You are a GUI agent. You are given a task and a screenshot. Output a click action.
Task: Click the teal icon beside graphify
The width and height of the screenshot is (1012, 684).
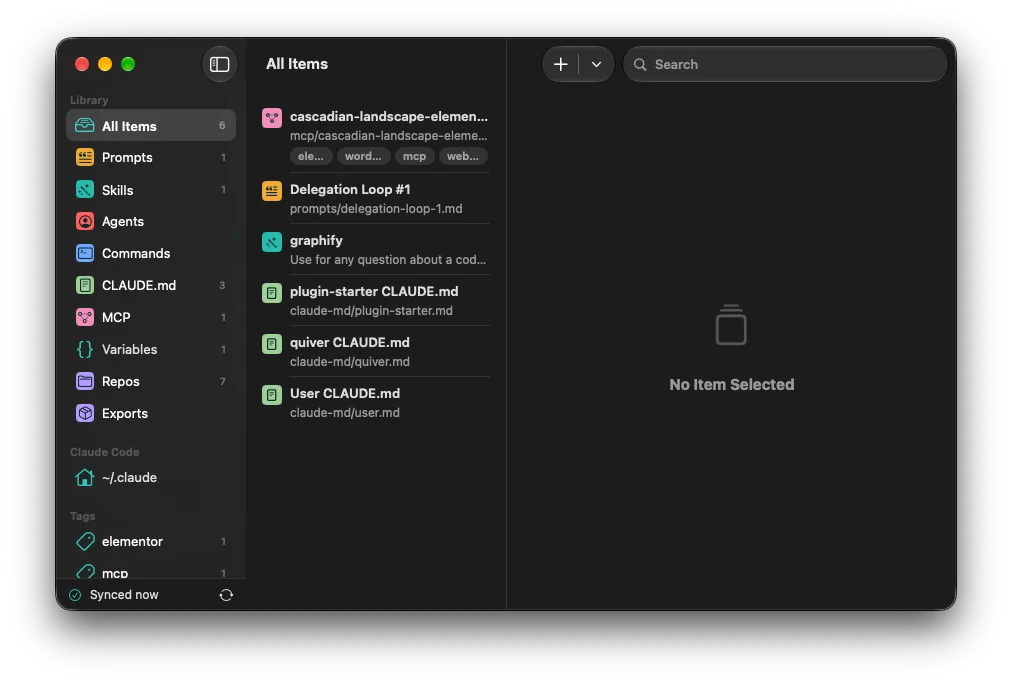point(272,241)
